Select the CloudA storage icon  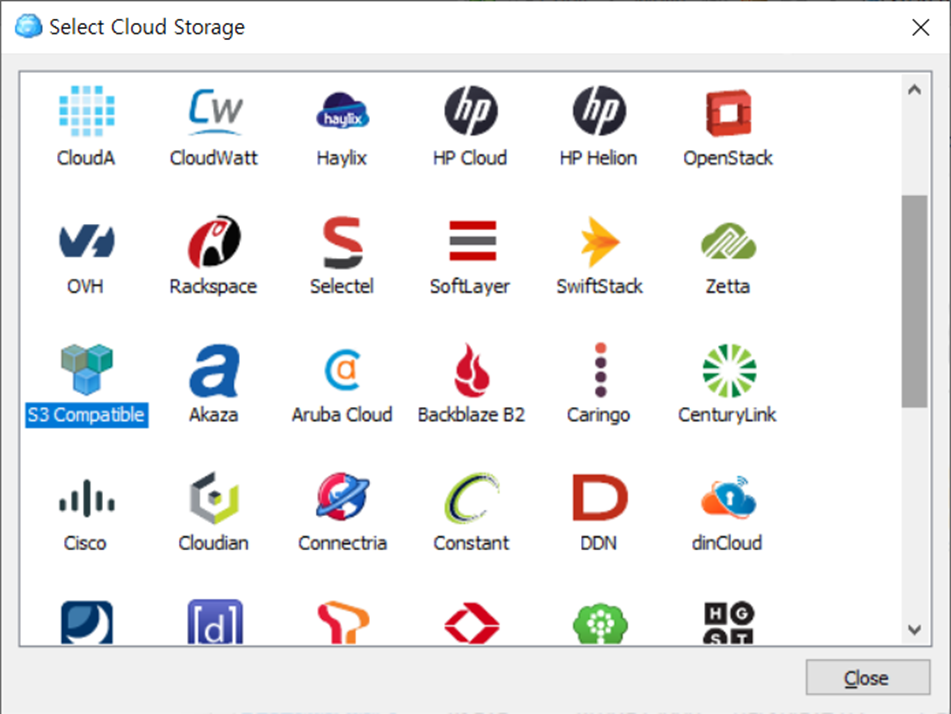(86, 112)
